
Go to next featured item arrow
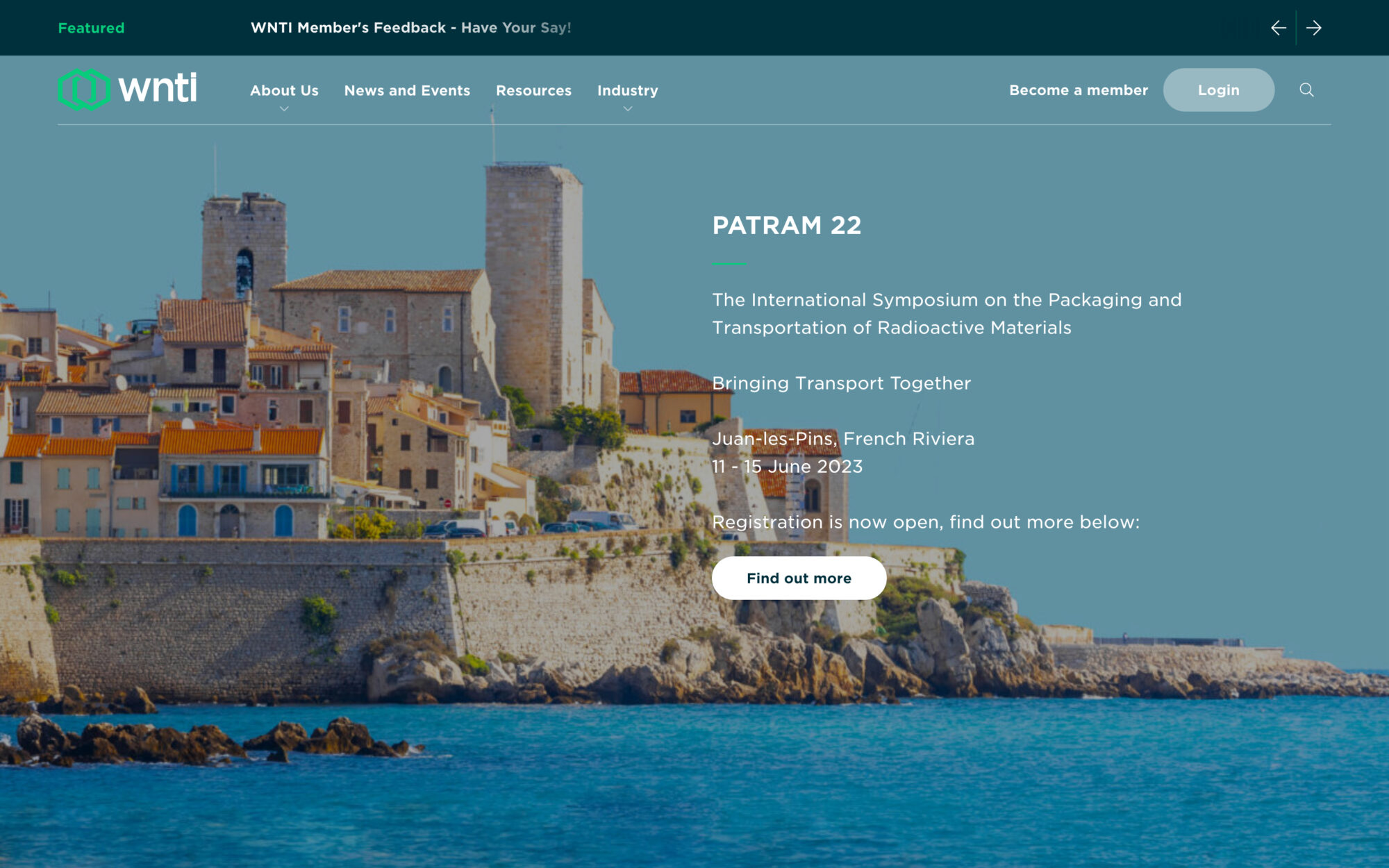click(x=1314, y=28)
